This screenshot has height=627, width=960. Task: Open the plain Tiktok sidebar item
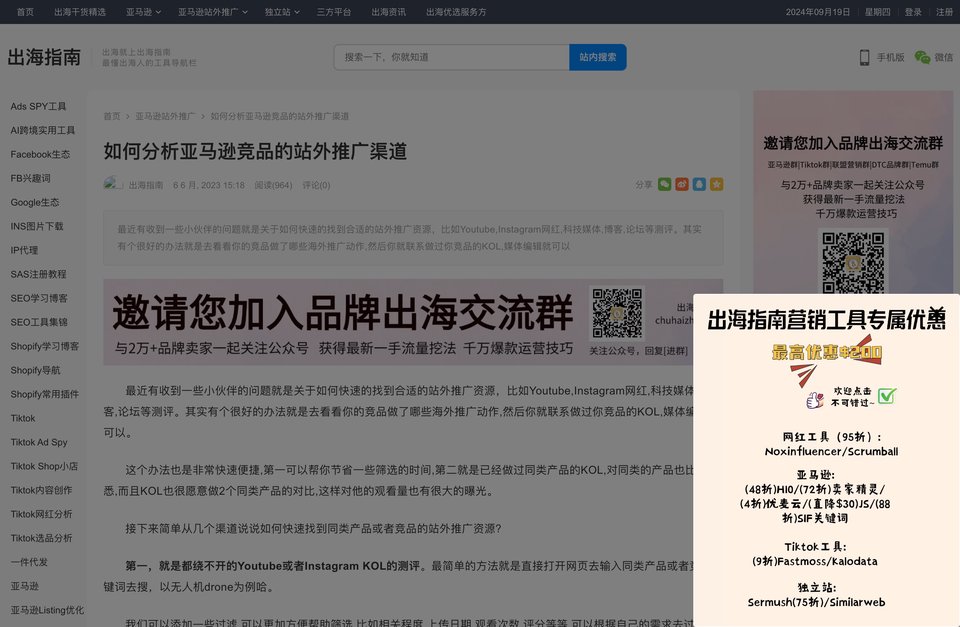pos(23,418)
